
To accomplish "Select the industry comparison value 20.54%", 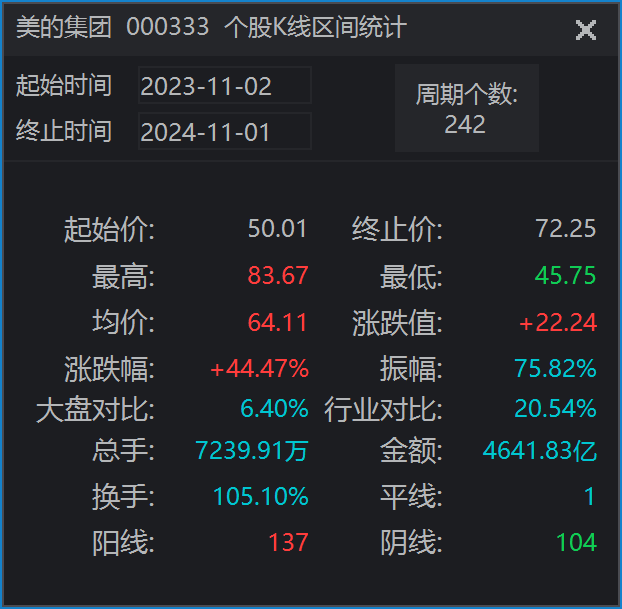I will (x=555, y=409).
